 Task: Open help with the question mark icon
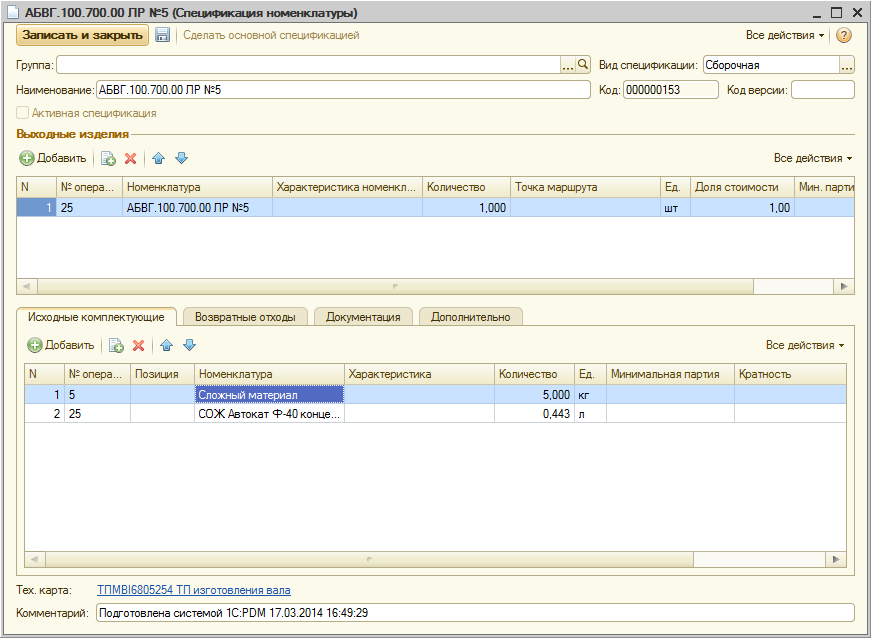[x=843, y=35]
